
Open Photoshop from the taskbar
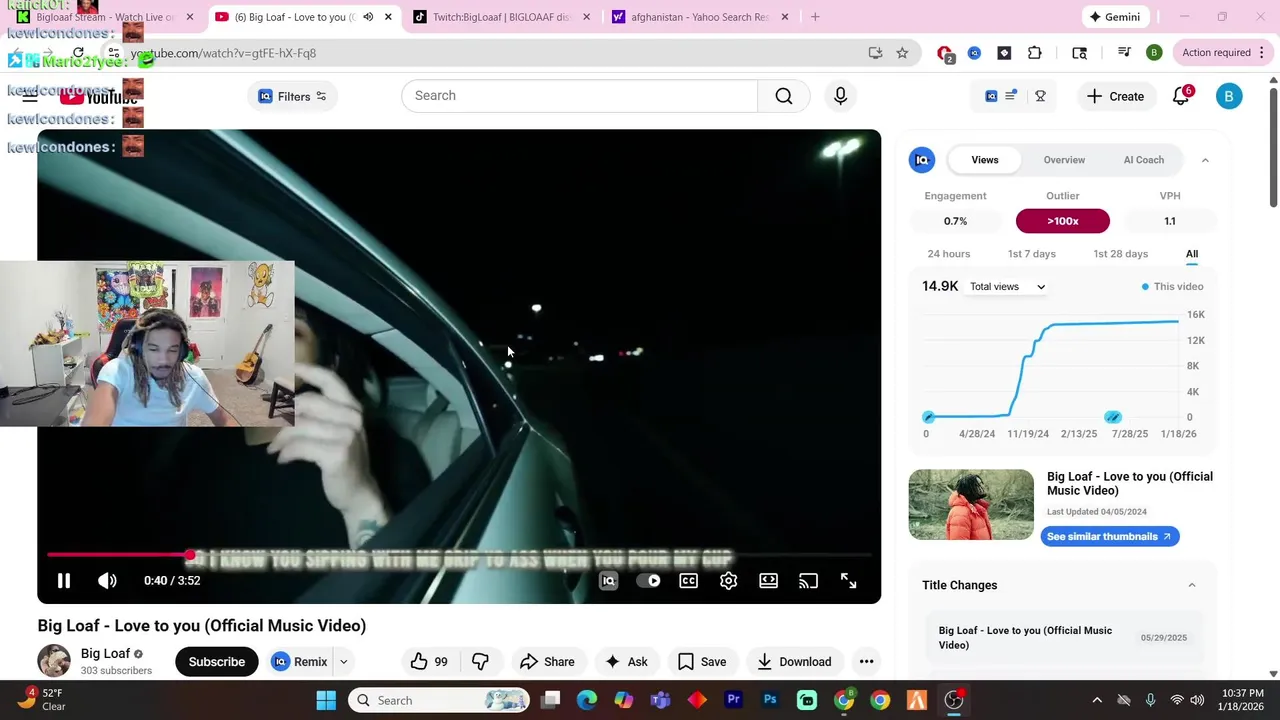(769, 700)
